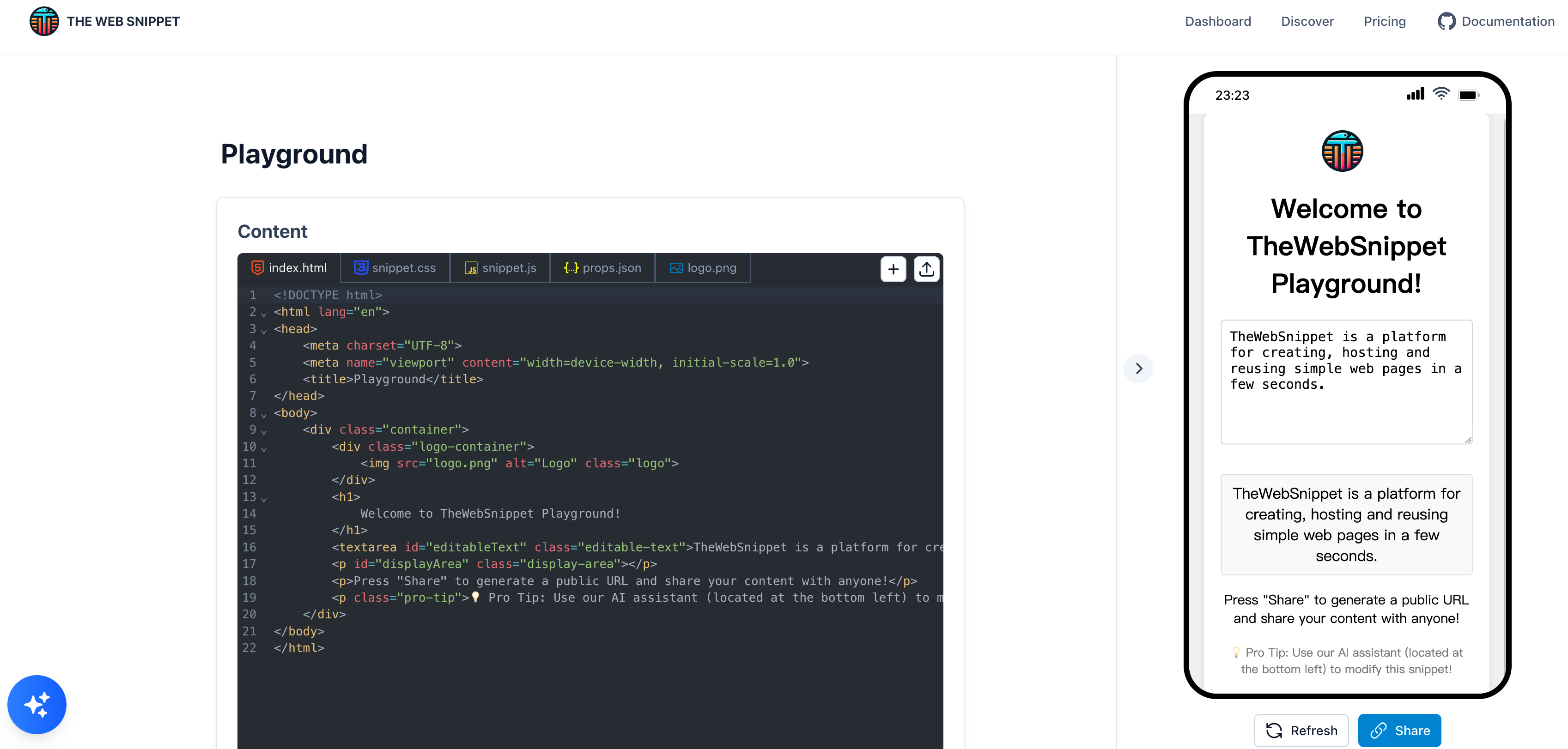This screenshot has height=749, width=1568.
Task: Select the props.json tab
Action: point(602,268)
